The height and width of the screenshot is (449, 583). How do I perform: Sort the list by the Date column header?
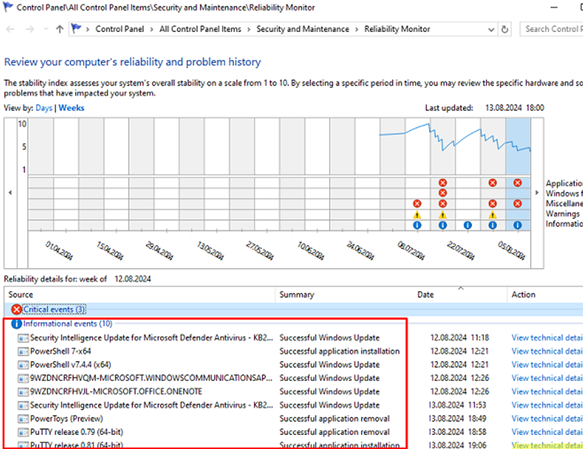(460, 295)
